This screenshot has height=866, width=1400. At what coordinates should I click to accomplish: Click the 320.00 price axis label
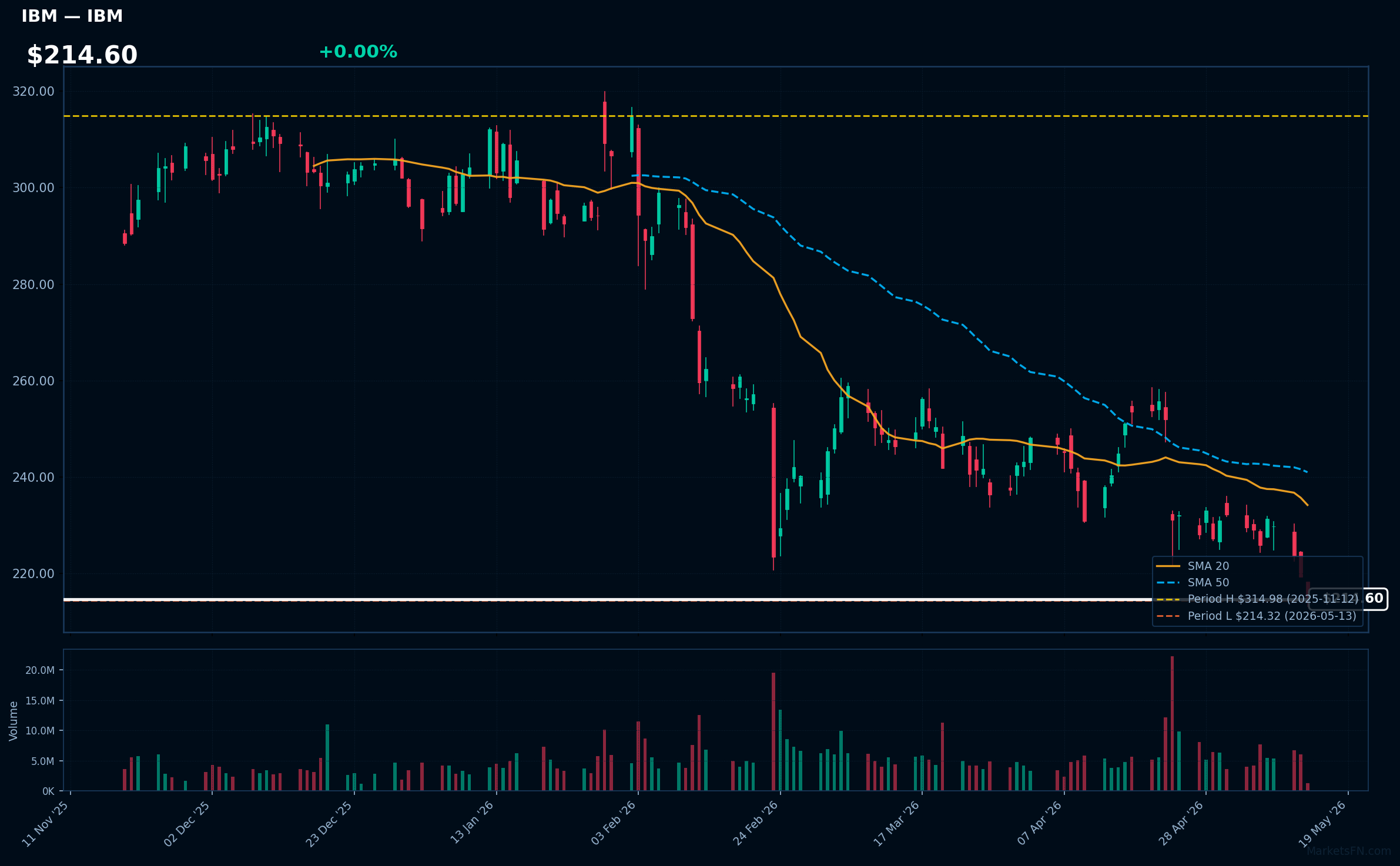pyautogui.click(x=33, y=92)
